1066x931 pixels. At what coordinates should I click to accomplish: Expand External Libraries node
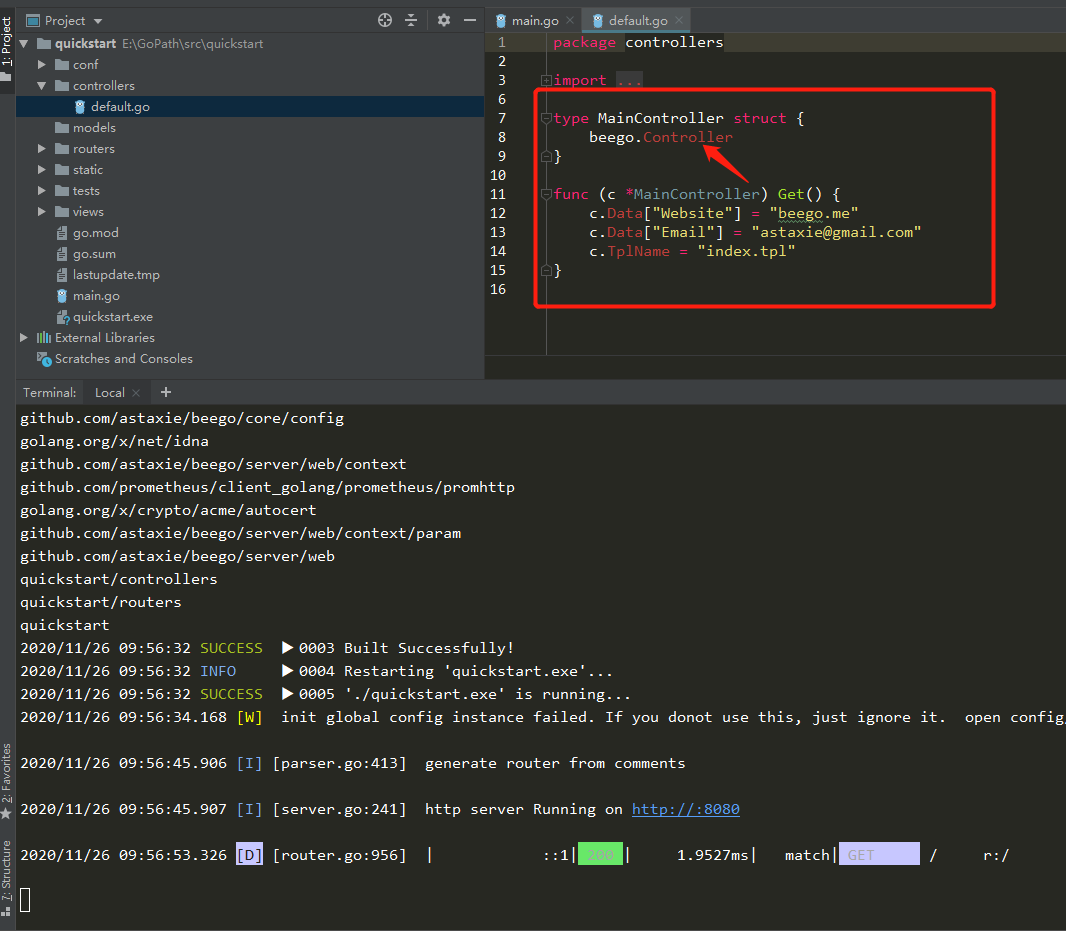24,338
